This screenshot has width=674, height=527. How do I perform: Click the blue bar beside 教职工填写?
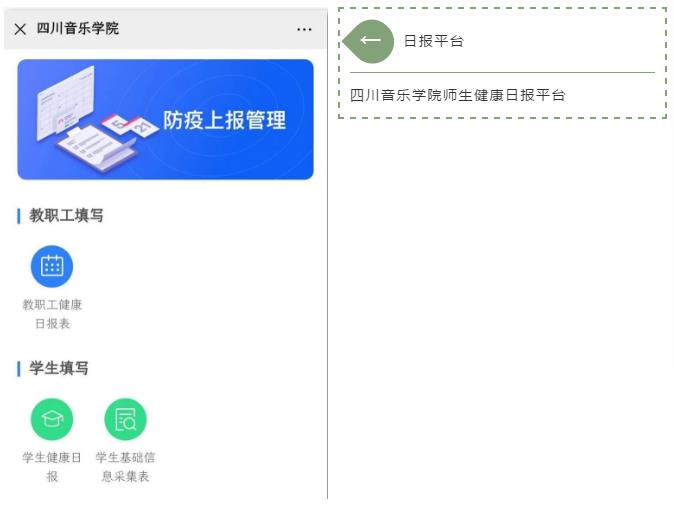18,216
